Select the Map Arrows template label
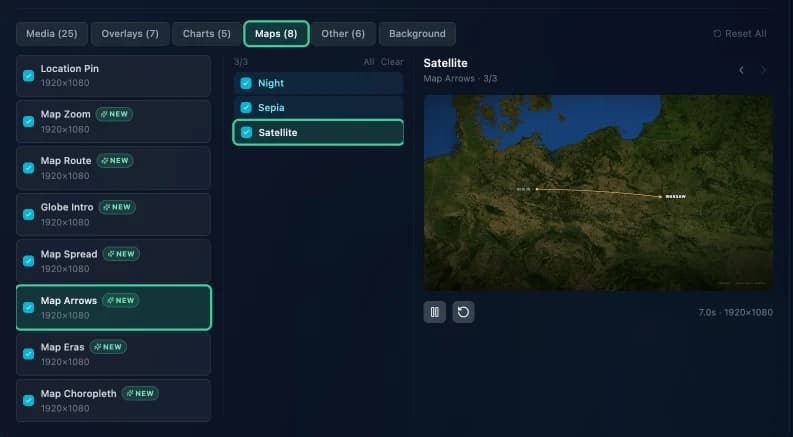The height and width of the screenshot is (437, 793). pos(69,300)
